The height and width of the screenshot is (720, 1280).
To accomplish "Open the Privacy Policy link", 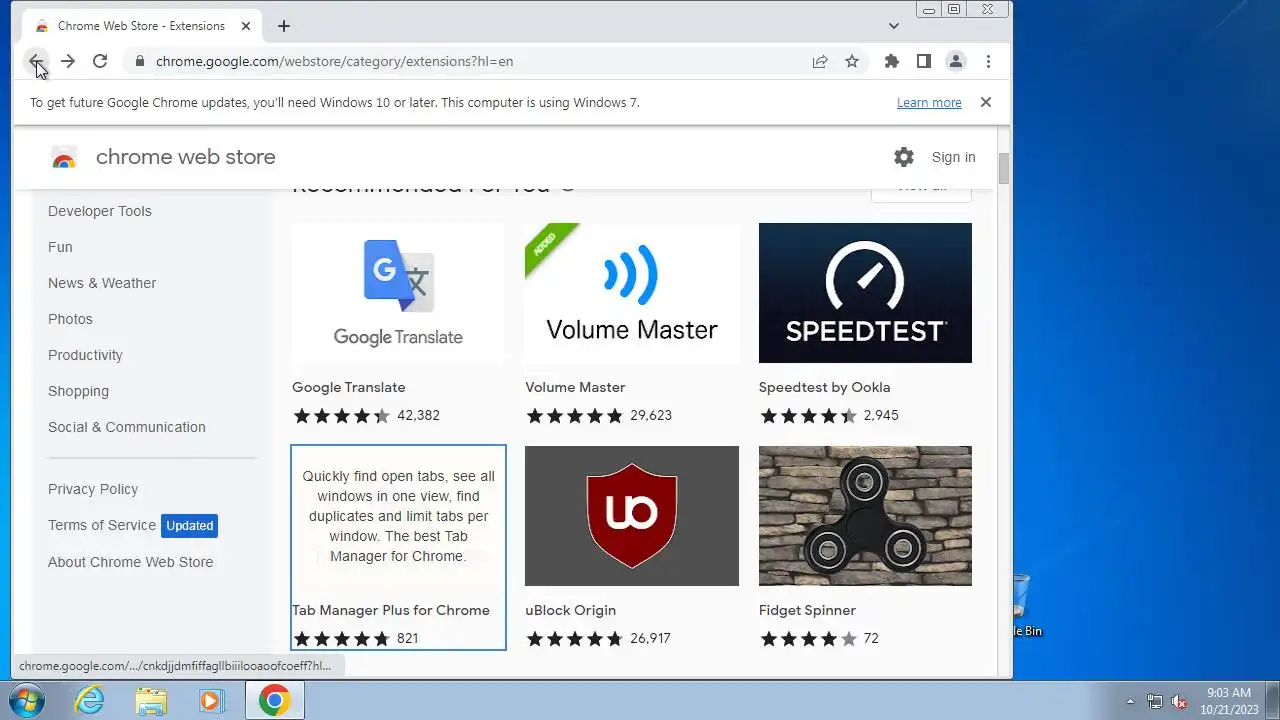I will click(93, 489).
